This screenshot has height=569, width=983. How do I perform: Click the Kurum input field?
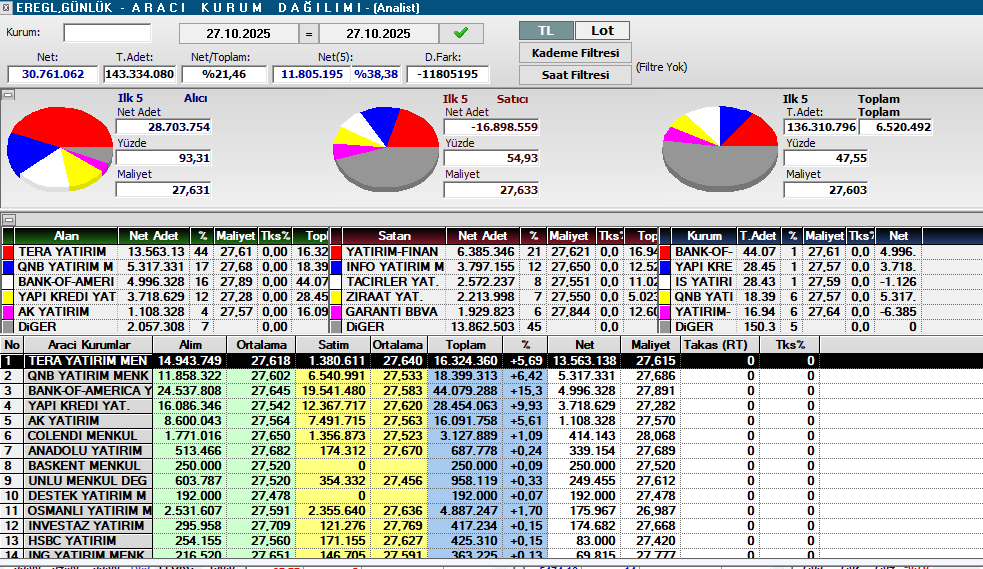click(x=106, y=33)
